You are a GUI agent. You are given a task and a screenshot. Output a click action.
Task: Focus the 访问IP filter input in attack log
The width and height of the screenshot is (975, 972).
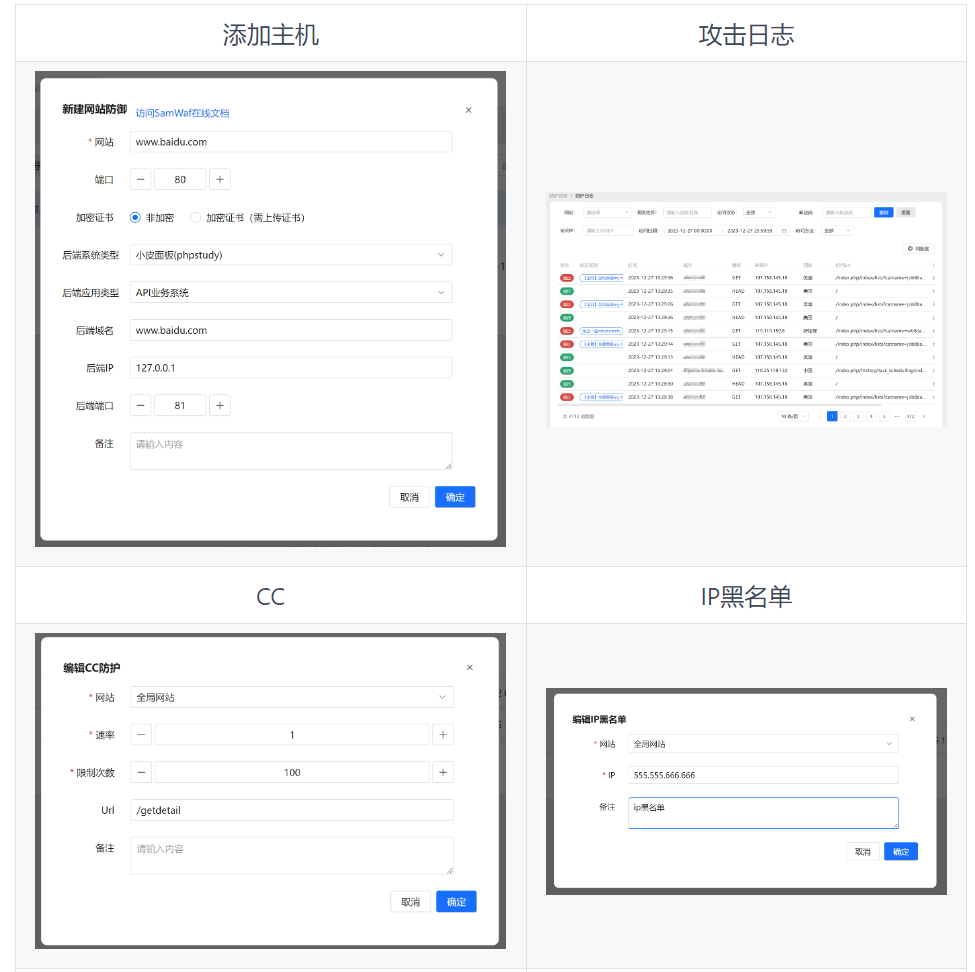pyautogui.click(x=608, y=231)
